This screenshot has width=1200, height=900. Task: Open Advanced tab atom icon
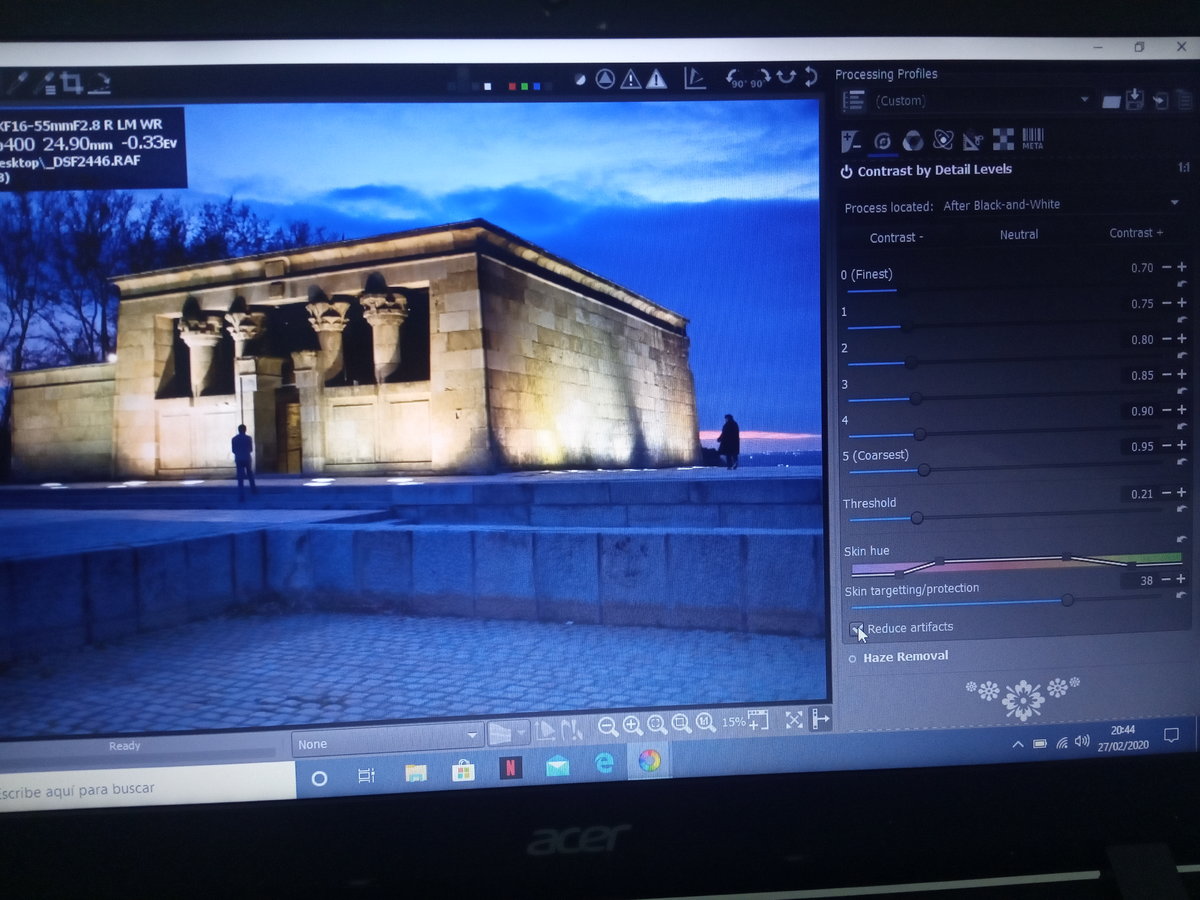pos(943,140)
